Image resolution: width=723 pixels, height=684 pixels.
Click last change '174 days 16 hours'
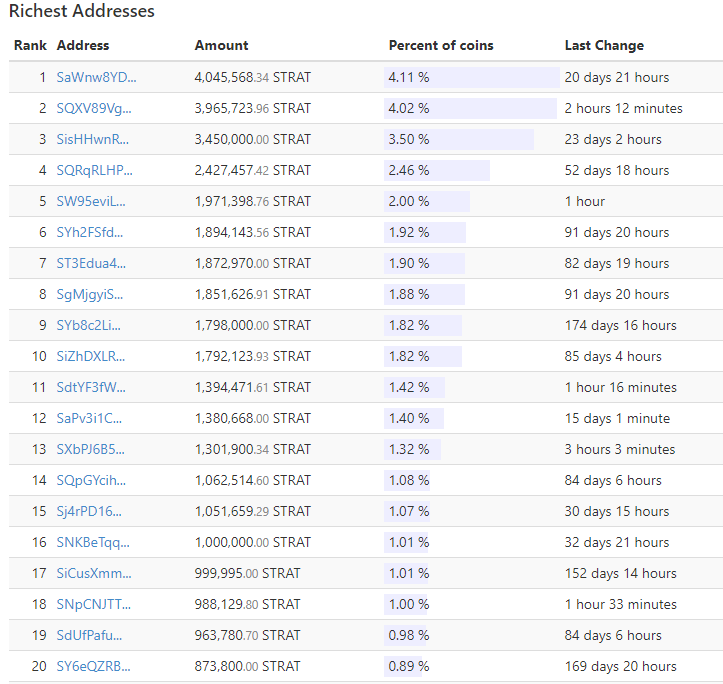coord(621,325)
